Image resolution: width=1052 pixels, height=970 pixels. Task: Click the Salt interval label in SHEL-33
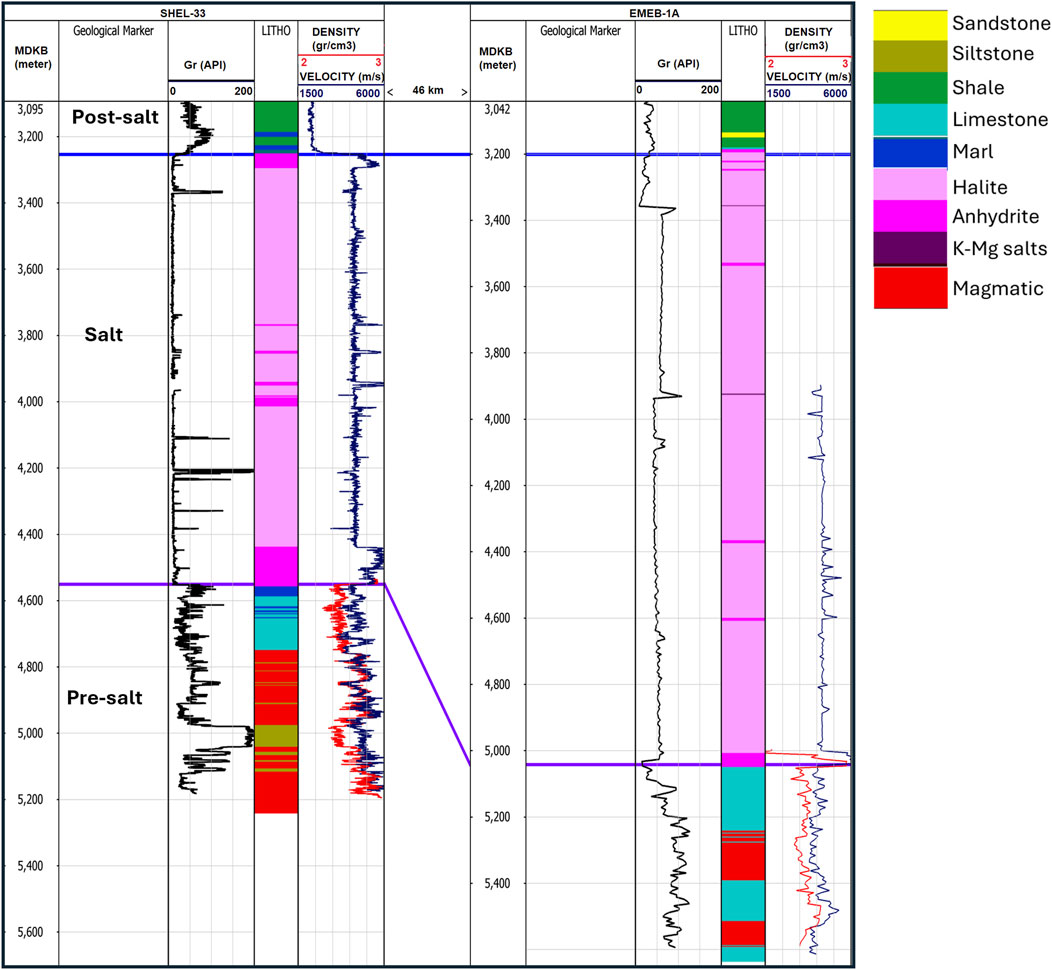(x=103, y=335)
